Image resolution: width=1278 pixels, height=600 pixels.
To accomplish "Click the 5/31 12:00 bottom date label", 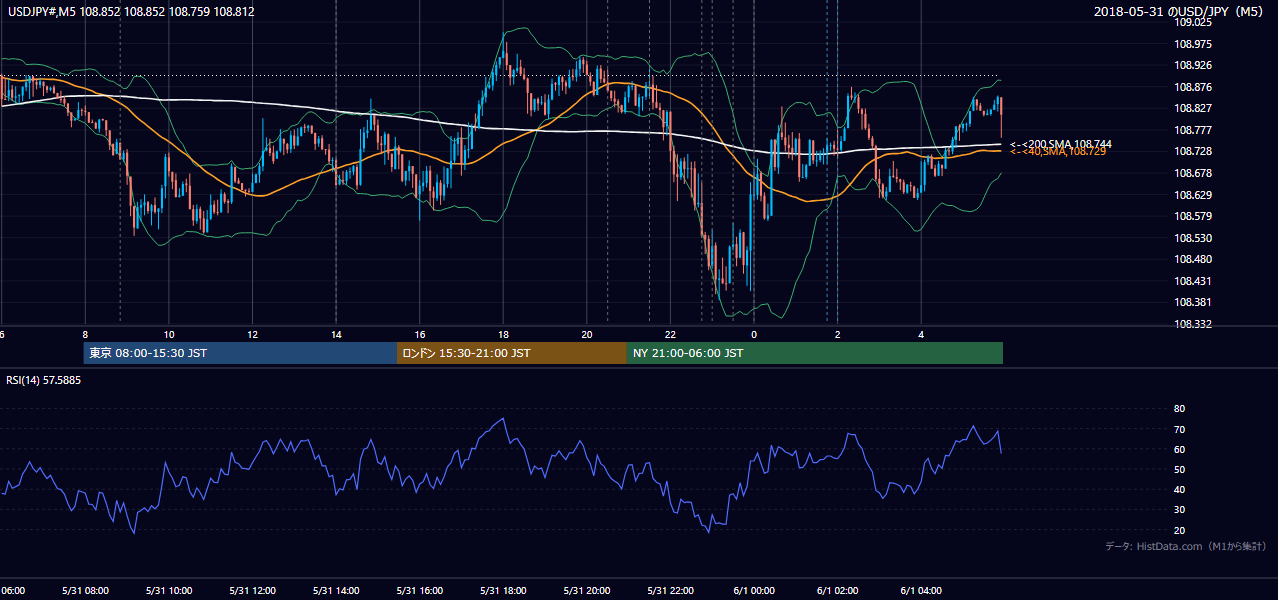I will 252,590.
